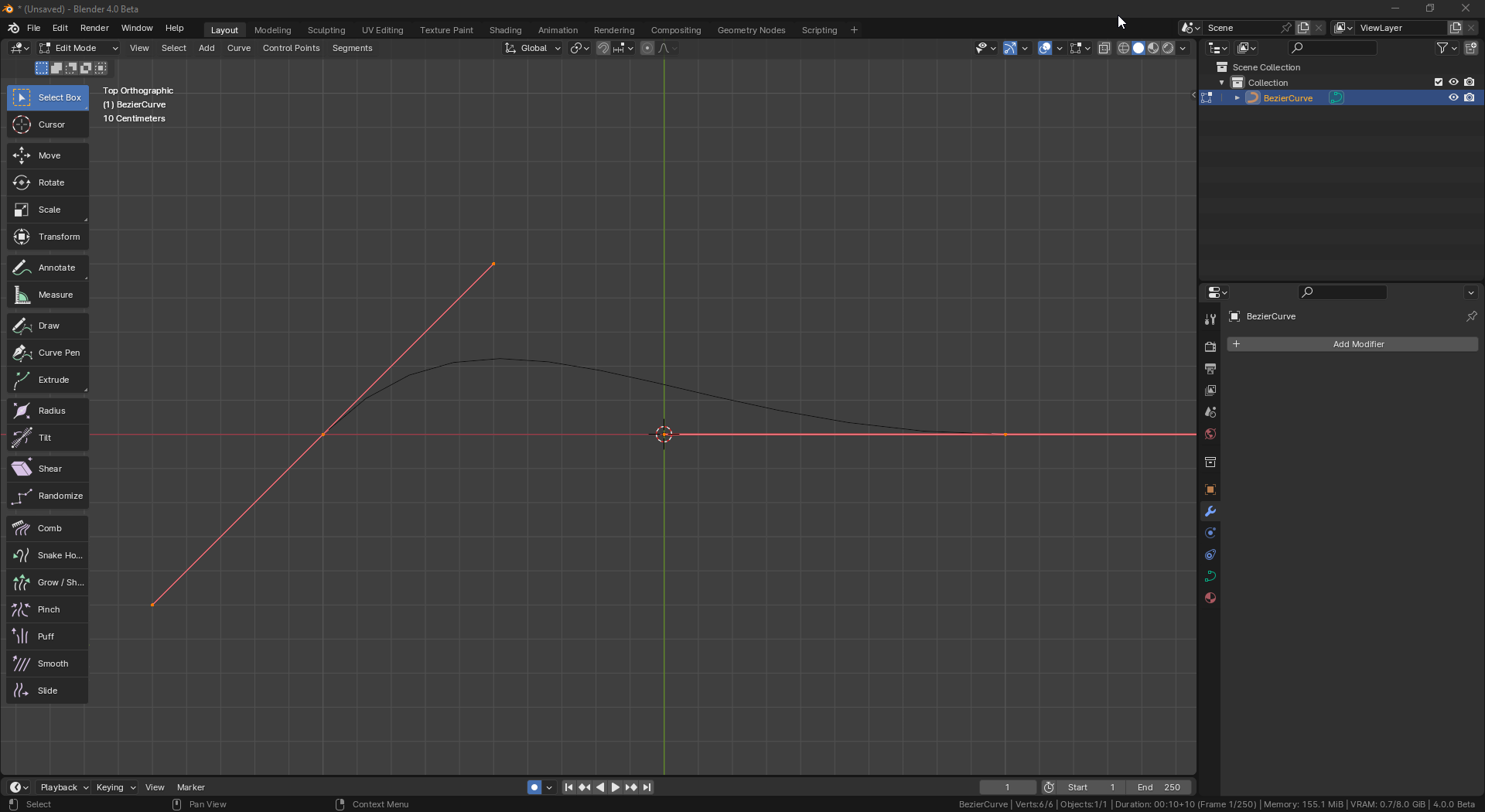
Task: Open the Edit Mode dropdown
Action: pyautogui.click(x=78, y=48)
